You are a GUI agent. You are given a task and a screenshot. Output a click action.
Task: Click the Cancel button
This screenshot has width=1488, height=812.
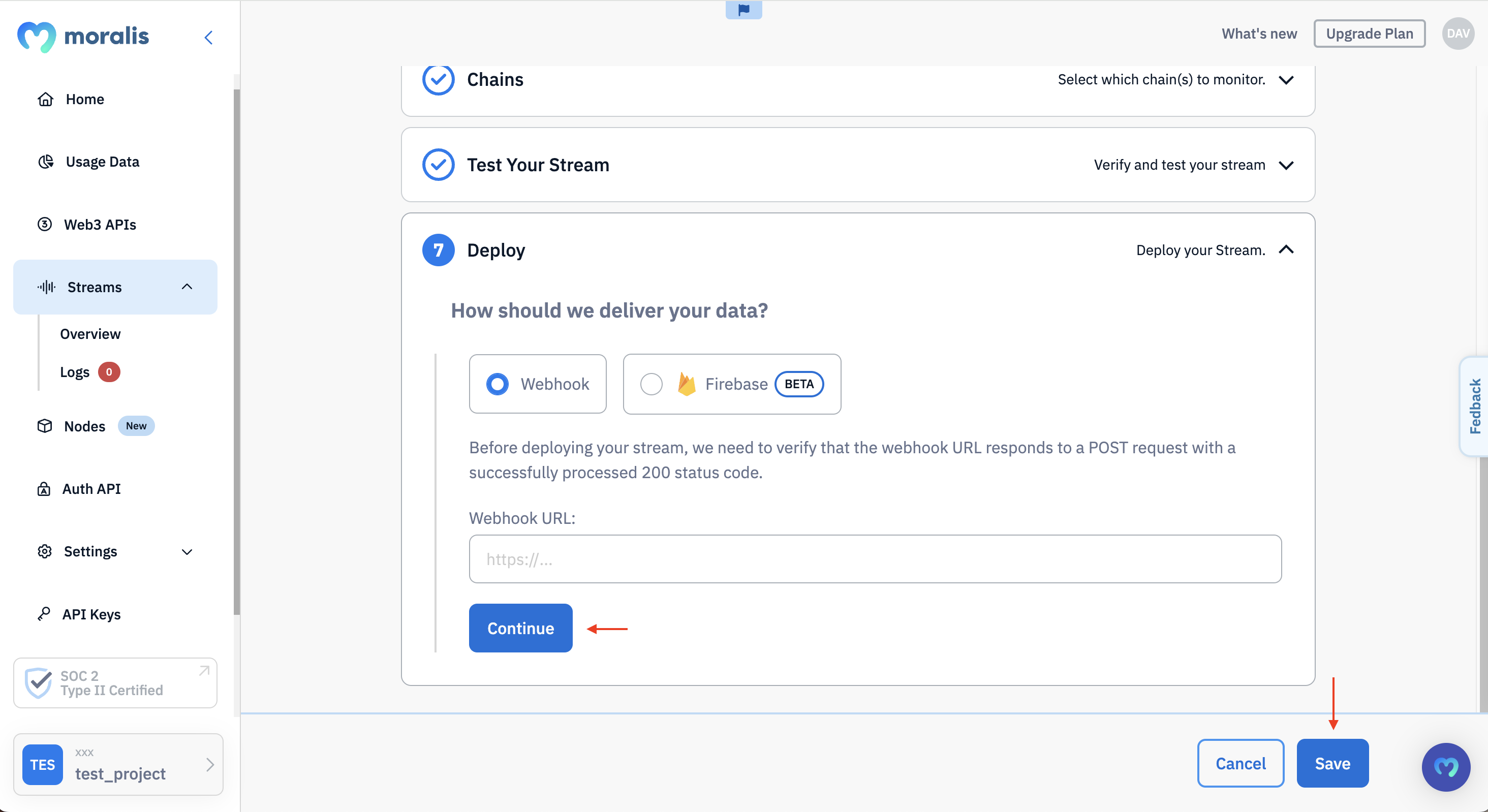(1241, 764)
